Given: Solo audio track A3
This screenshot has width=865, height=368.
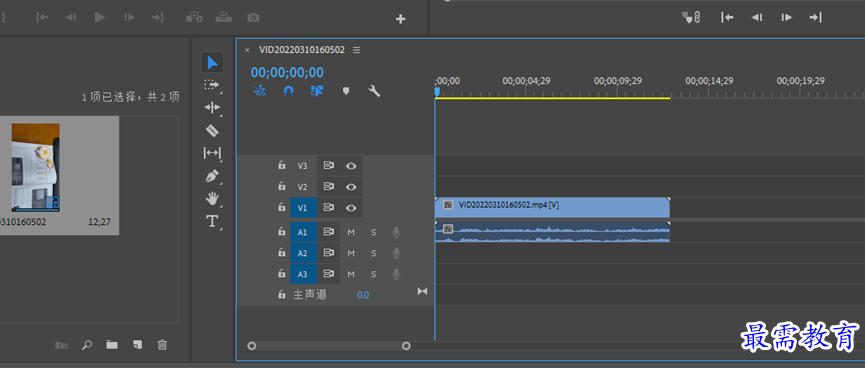Looking at the screenshot, I should (373, 274).
